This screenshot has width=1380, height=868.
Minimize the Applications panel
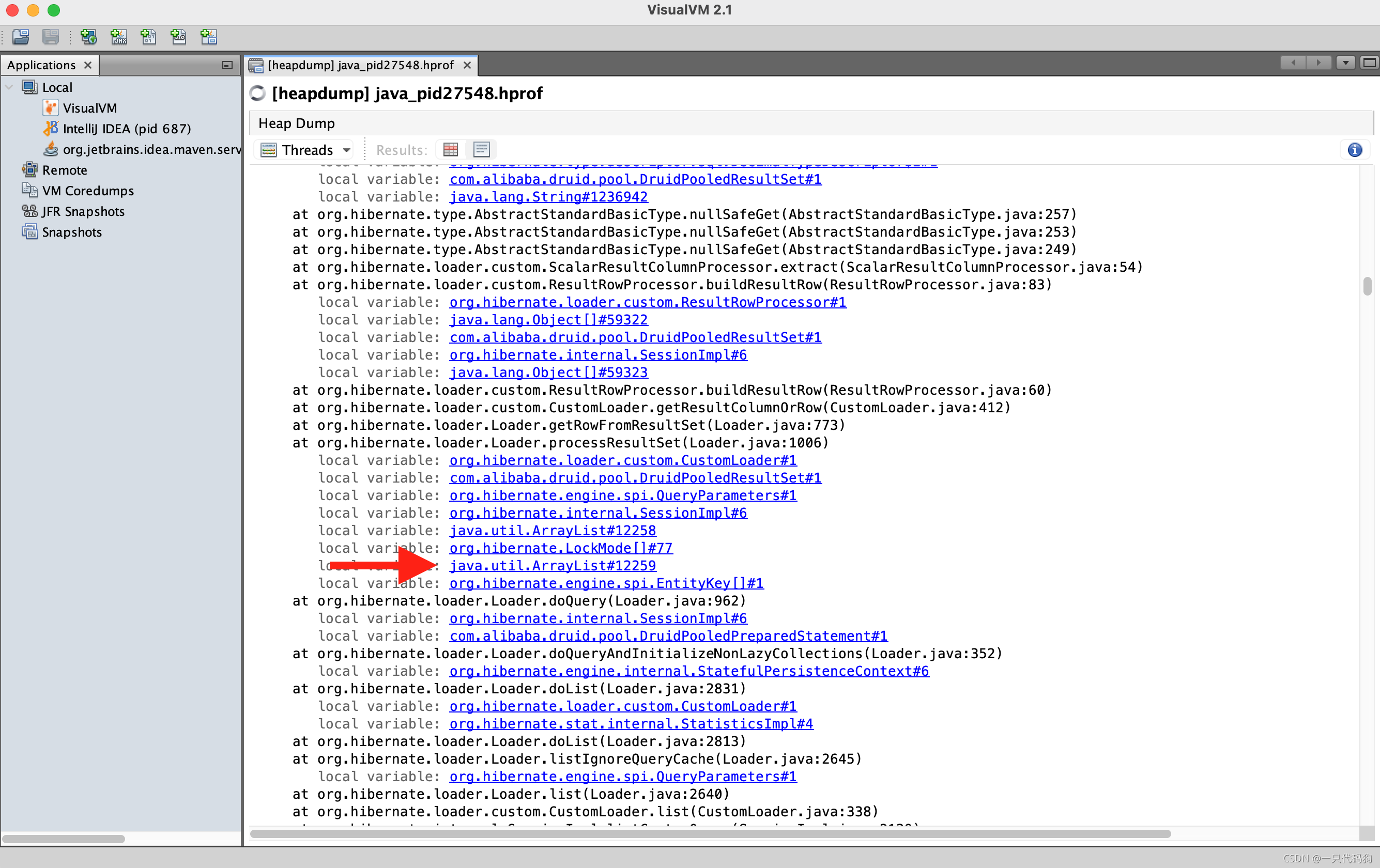tap(227, 65)
